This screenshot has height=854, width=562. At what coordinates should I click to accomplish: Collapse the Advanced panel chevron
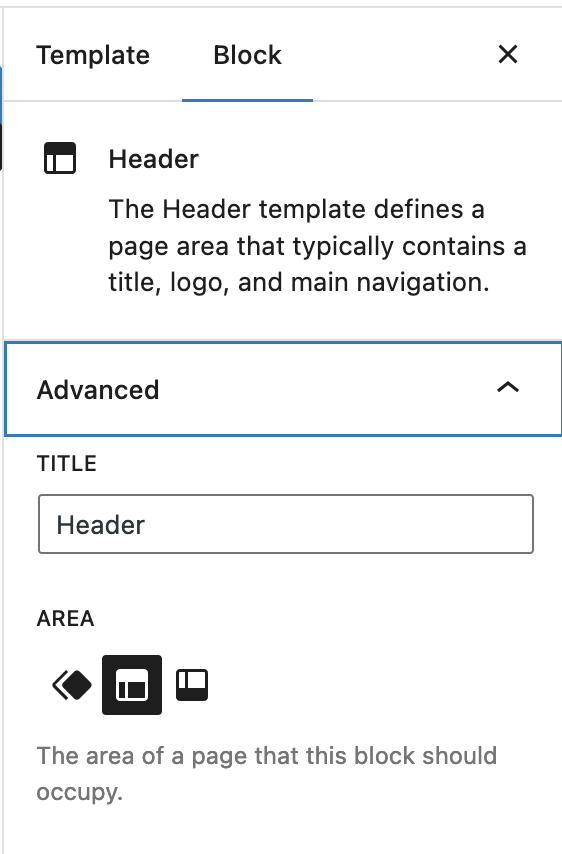pos(508,388)
